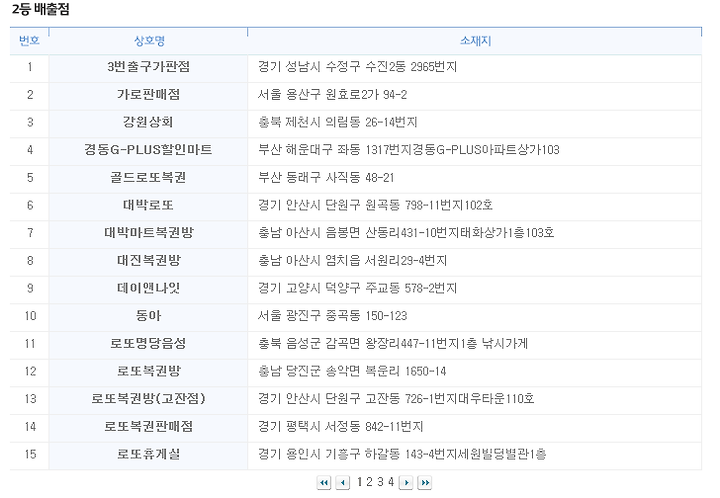This screenshot has height=498, width=720.
Task: Click row number 5 cell
Action: tap(29, 178)
